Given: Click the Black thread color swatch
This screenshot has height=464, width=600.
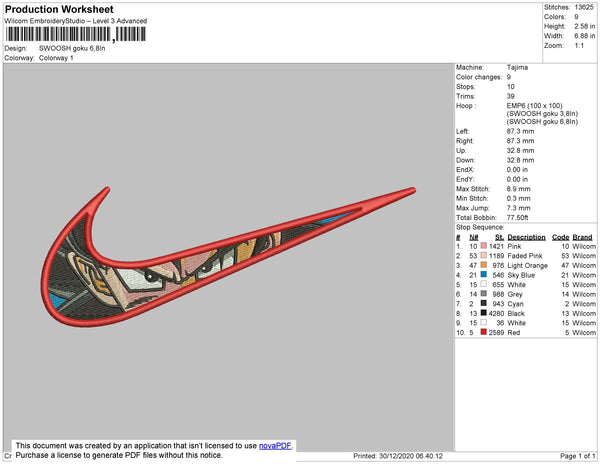Looking at the screenshot, I should 484,313.
